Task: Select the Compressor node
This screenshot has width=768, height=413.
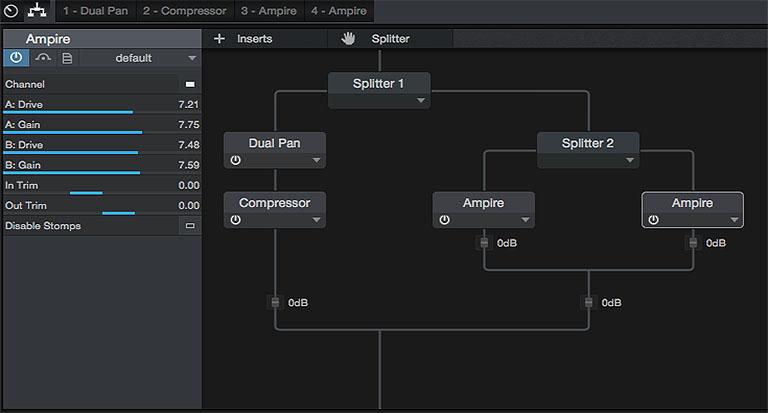Action: (275, 210)
